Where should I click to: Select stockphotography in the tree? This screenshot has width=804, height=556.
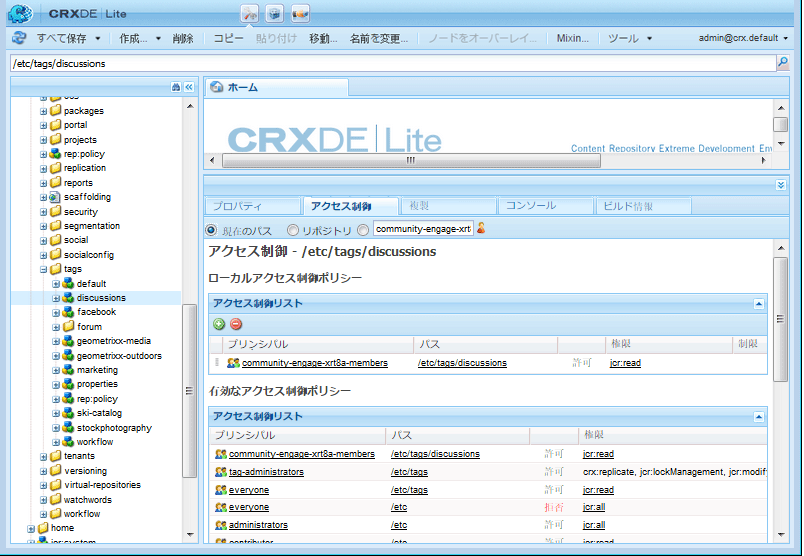(x=114, y=428)
